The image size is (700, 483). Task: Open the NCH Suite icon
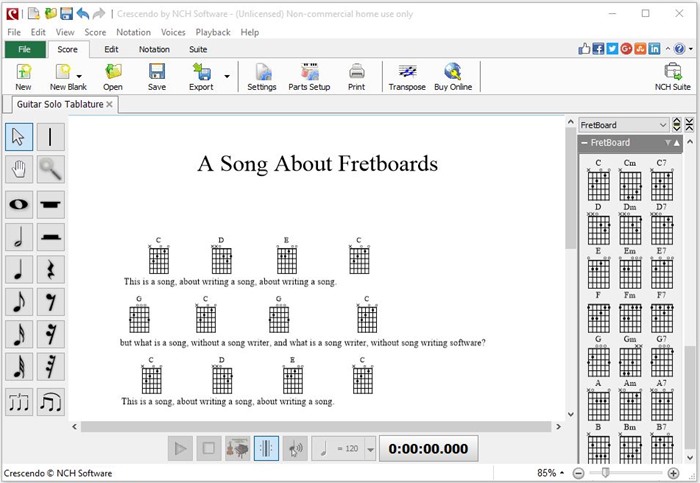click(672, 77)
